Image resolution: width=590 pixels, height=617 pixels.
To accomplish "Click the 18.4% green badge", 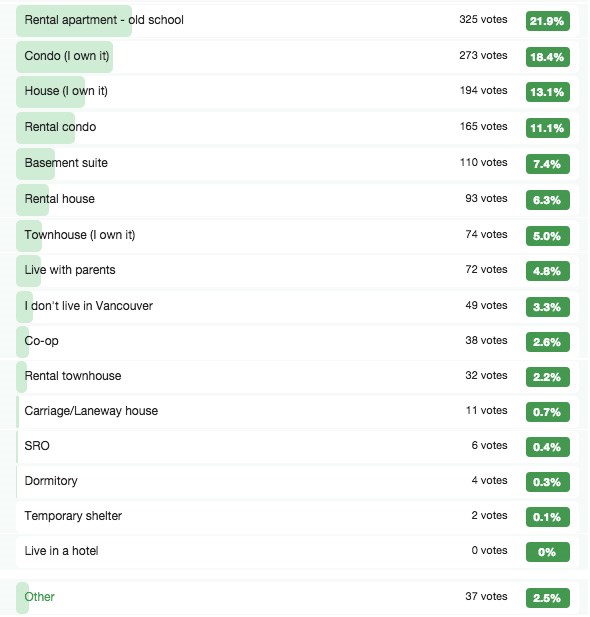I will tap(547, 57).
